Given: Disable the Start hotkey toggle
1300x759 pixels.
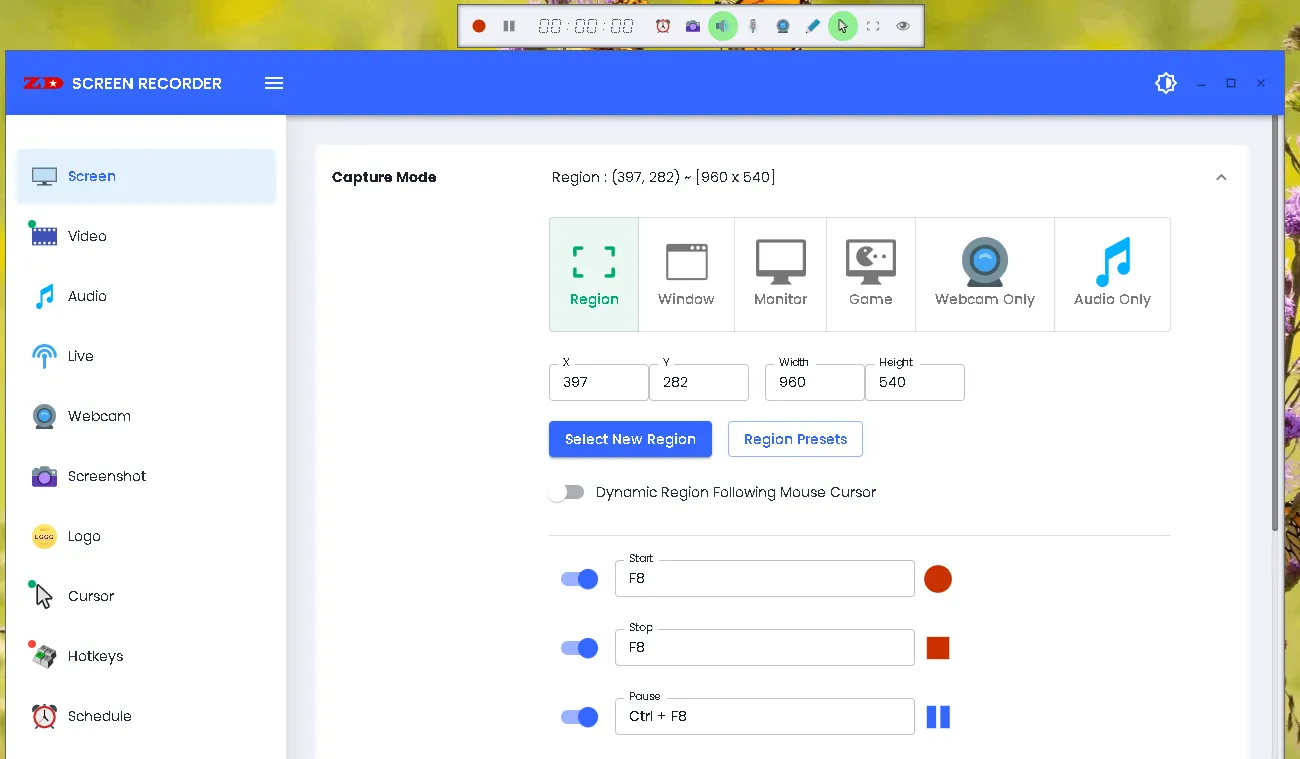Looking at the screenshot, I should (x=579, y=579).
